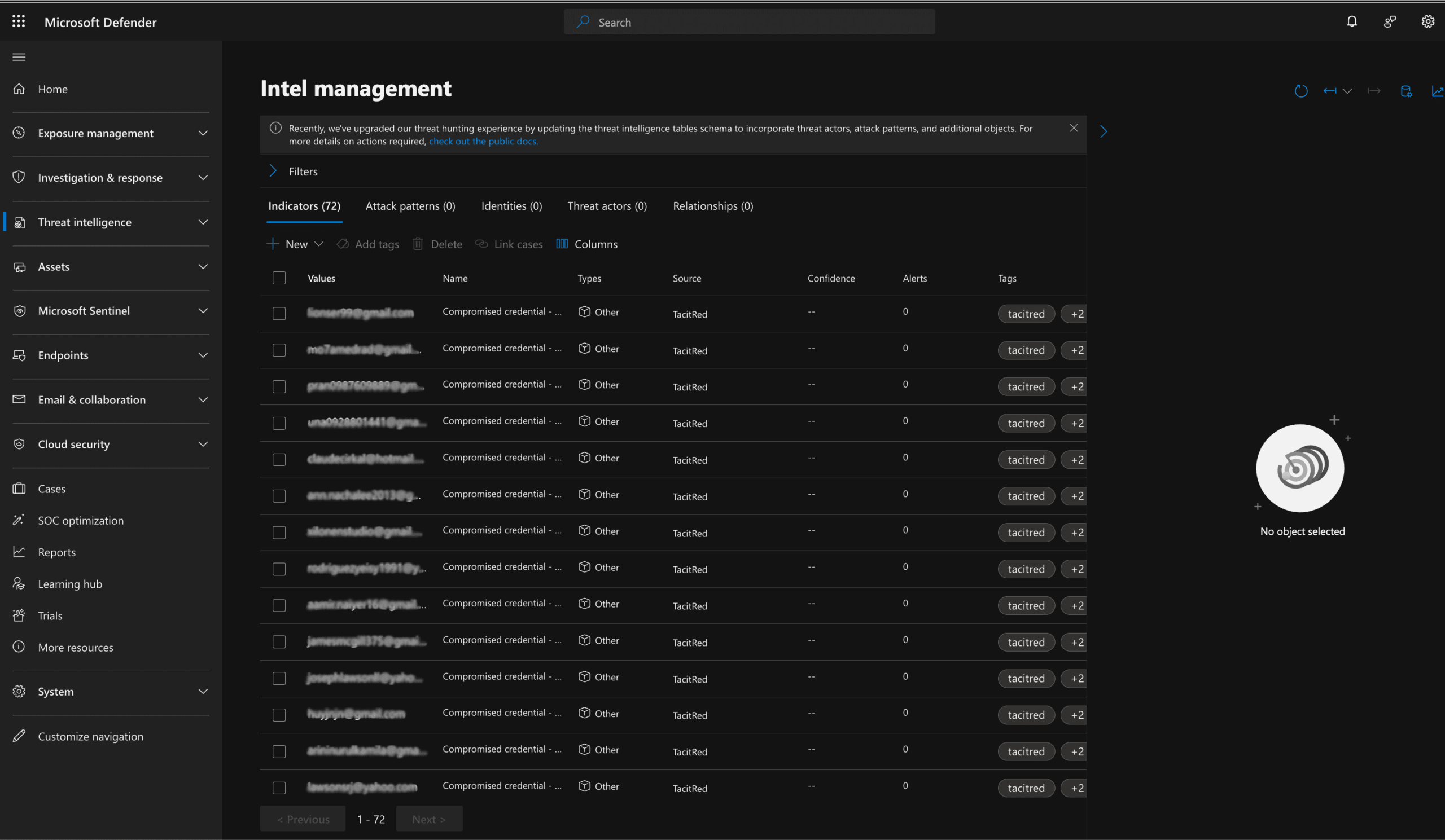Focus the Search input field
The image size is (1445, 840).
tap(757, 23)
